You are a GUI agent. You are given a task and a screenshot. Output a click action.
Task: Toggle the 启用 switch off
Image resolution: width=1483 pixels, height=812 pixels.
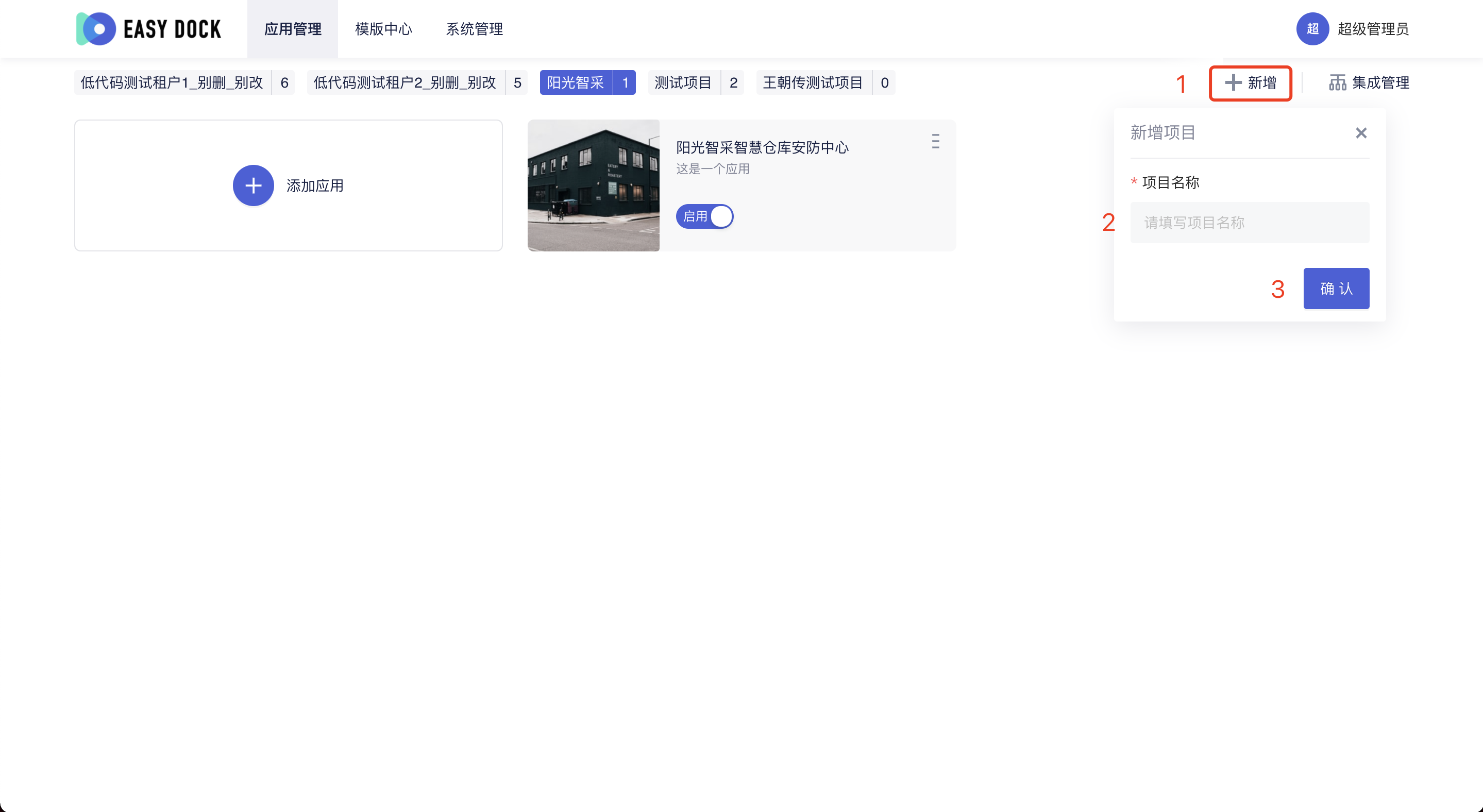[x=704, y=216]
